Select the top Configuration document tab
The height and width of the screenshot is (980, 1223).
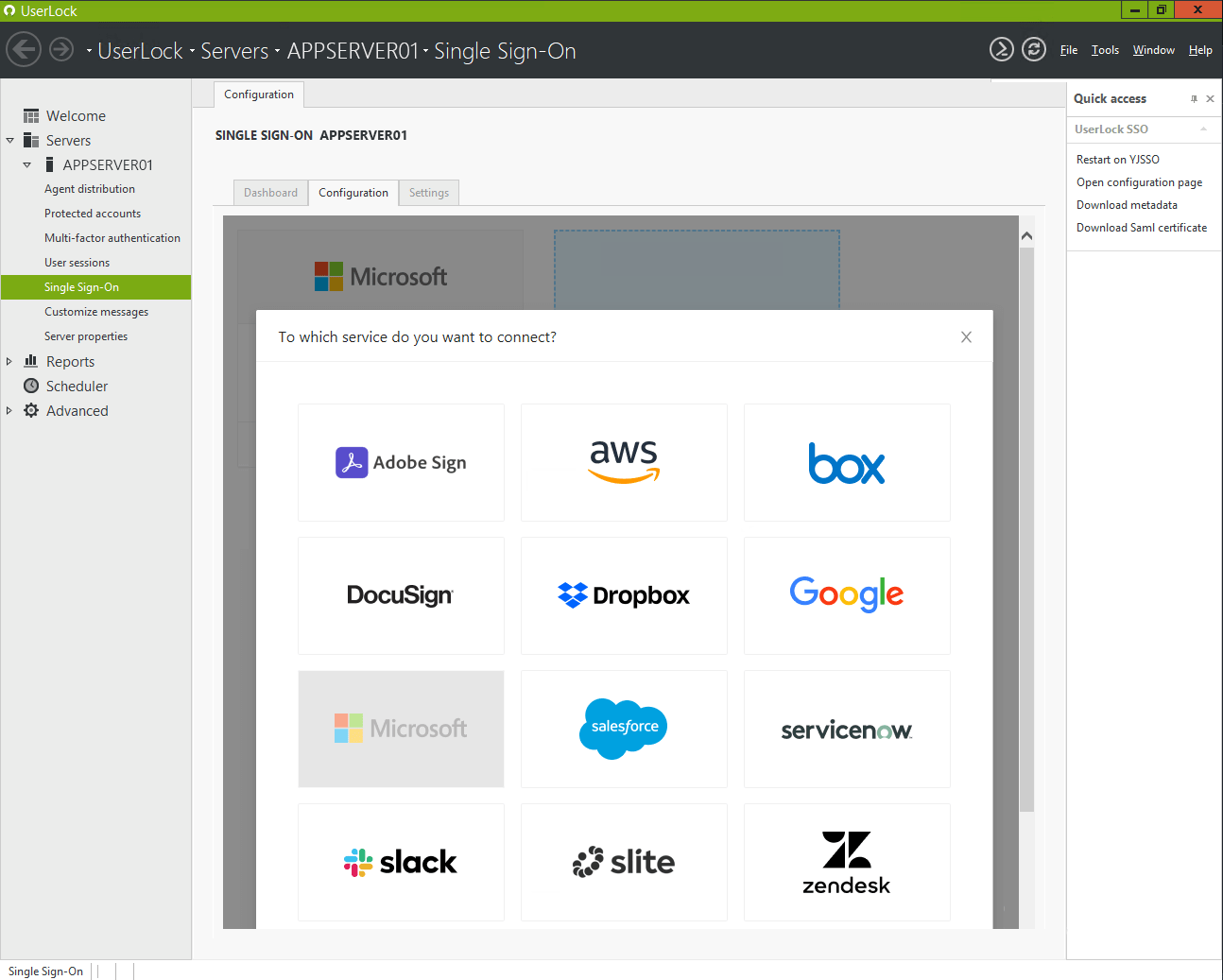(x=259, y=95)
